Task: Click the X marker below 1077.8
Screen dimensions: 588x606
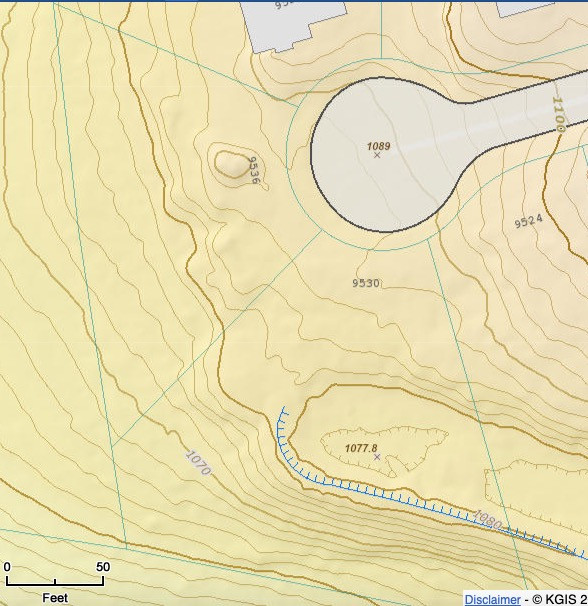Action: (377, 457)
